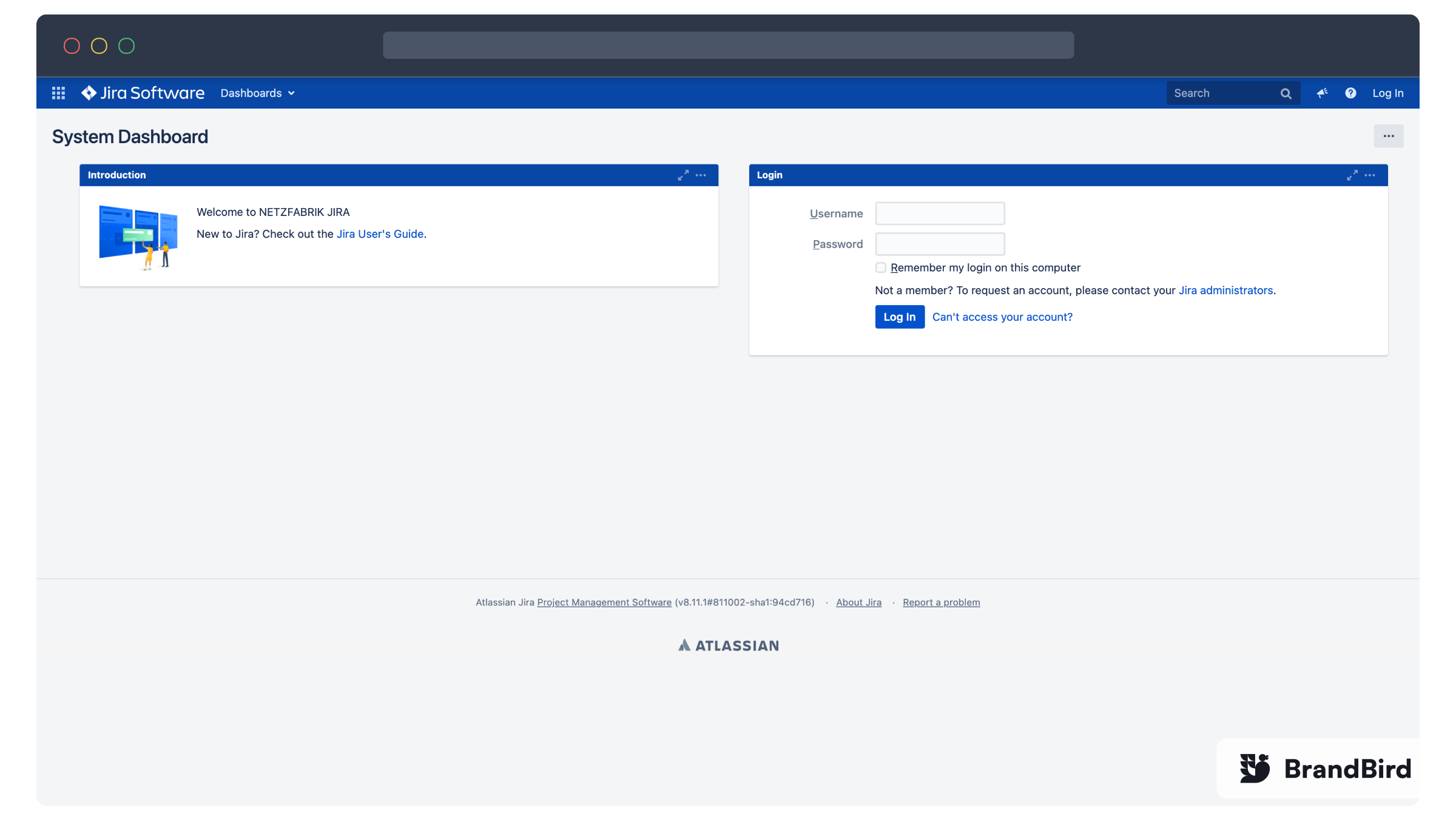Image resolution: width=1456 pixels, height=819 pixels.
Task: Open the Jira User's Guide link
Action: [x=380, y=234]
